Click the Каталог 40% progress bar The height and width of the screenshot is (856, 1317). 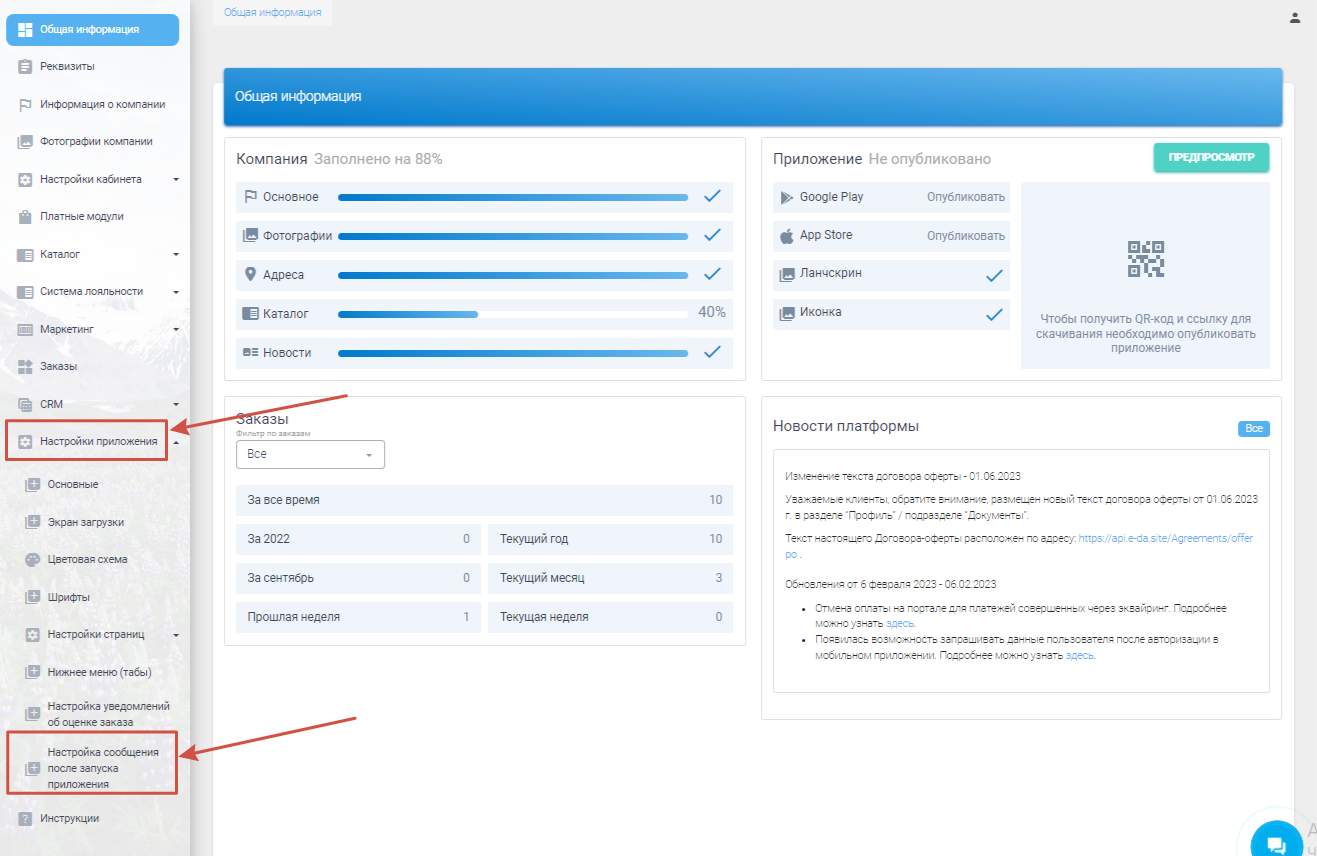(x=512, y=314)
